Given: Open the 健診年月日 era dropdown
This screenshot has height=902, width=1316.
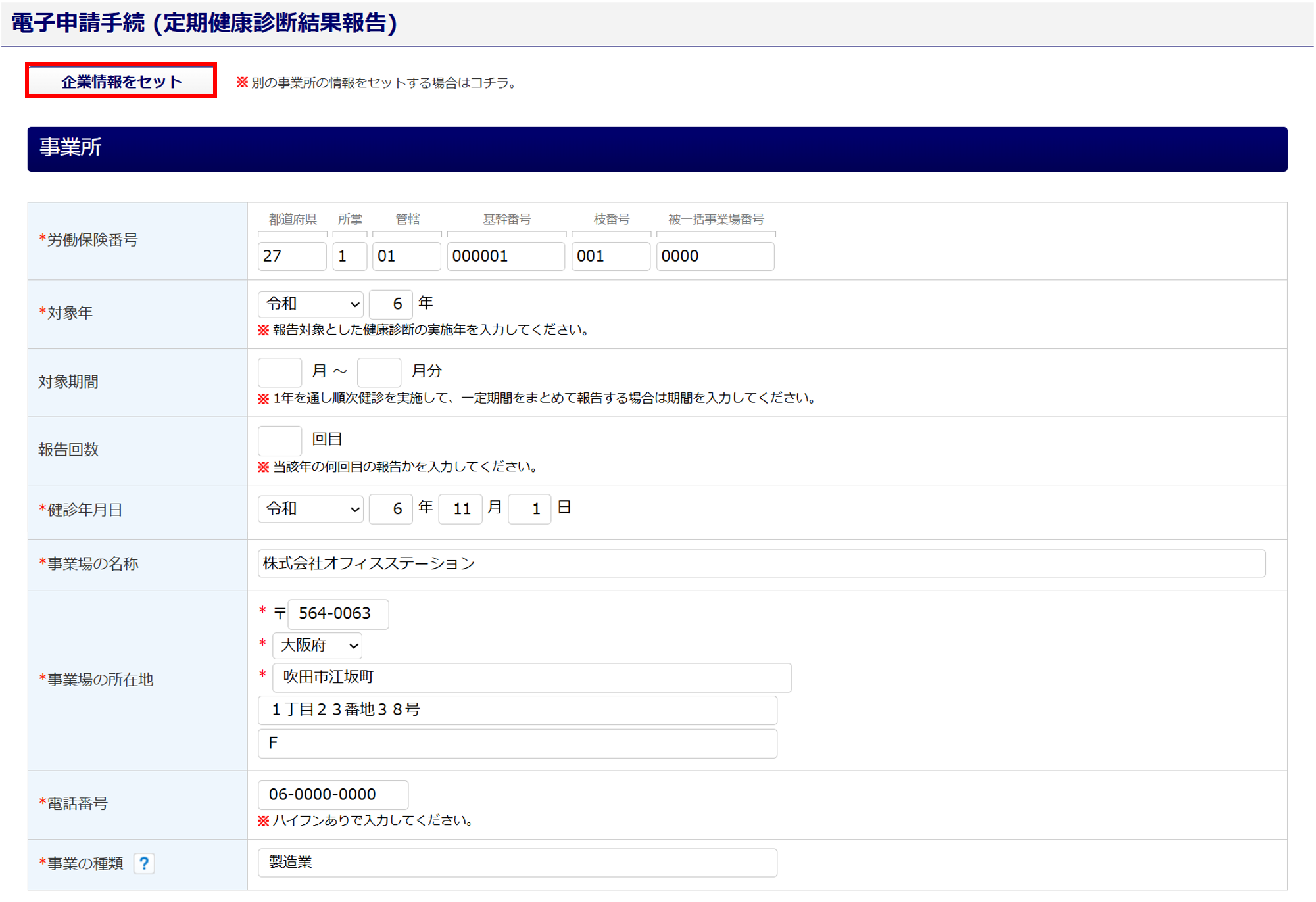Looking at the screenshot, I should (x=310, y=510).
